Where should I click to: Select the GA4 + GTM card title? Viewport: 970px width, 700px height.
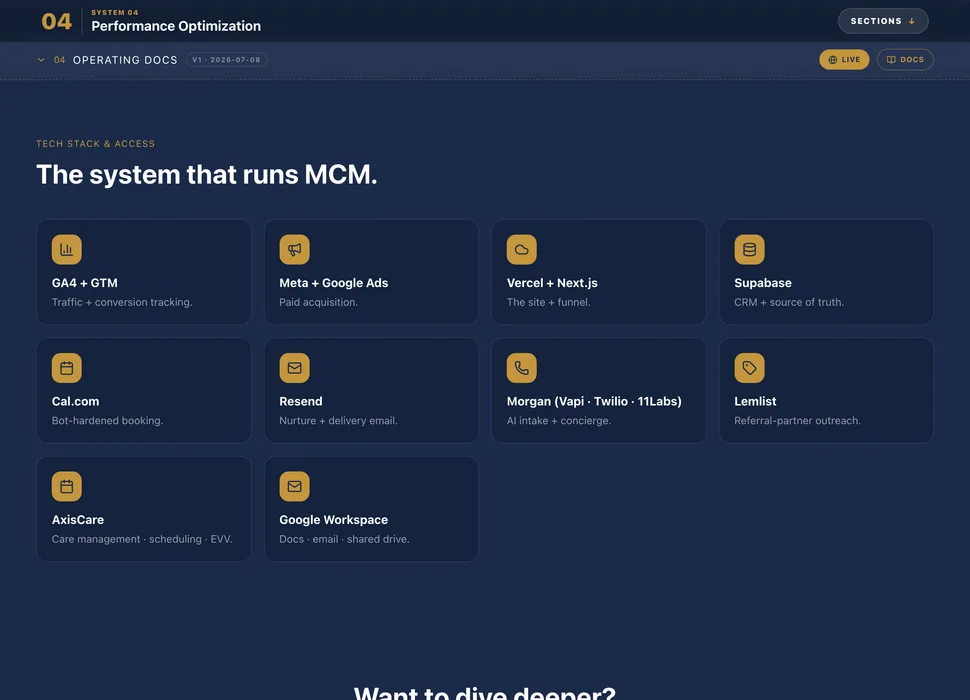(x=85, y=283)
